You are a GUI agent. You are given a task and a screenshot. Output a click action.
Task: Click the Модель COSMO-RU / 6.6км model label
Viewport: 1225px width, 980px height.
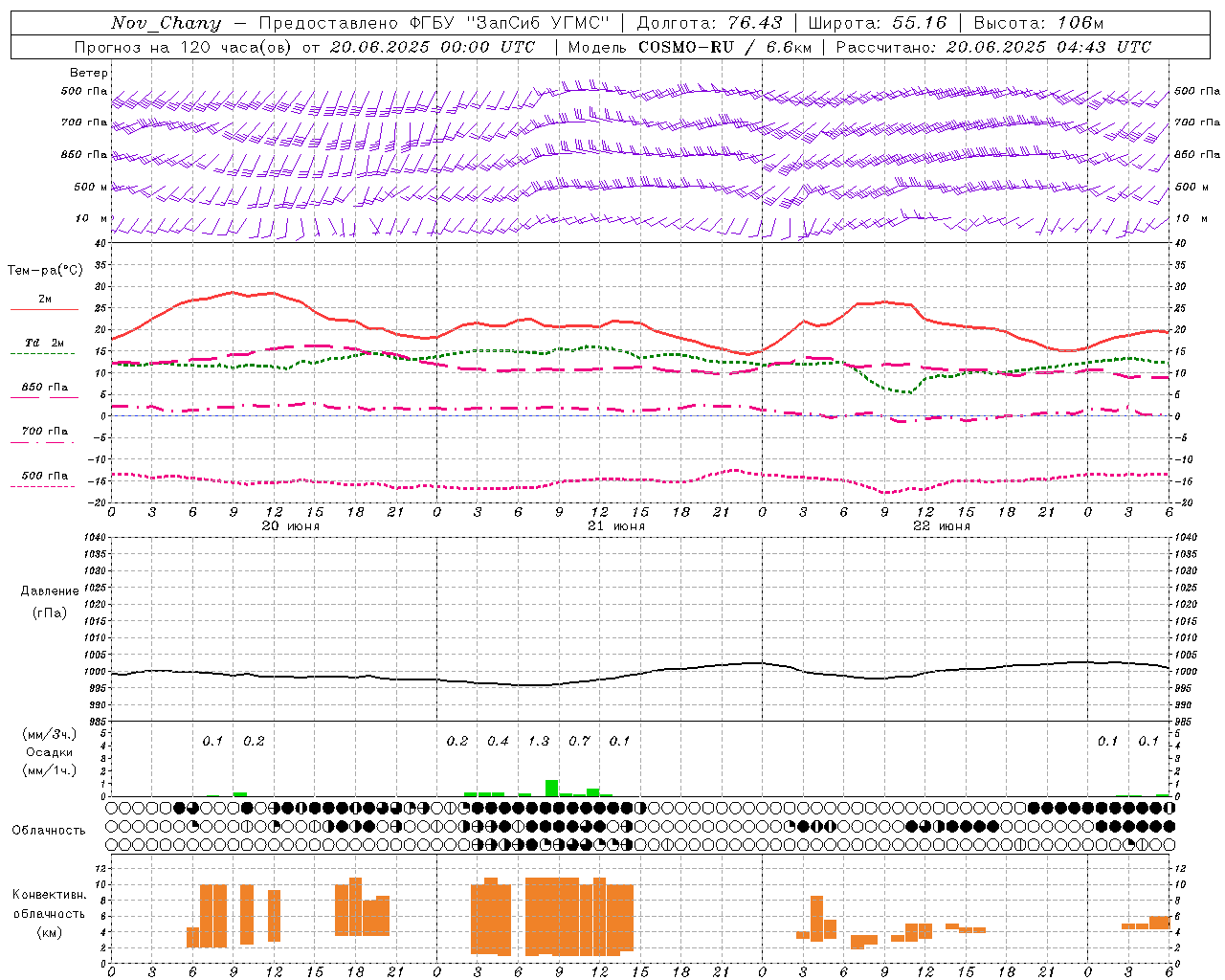690,47
